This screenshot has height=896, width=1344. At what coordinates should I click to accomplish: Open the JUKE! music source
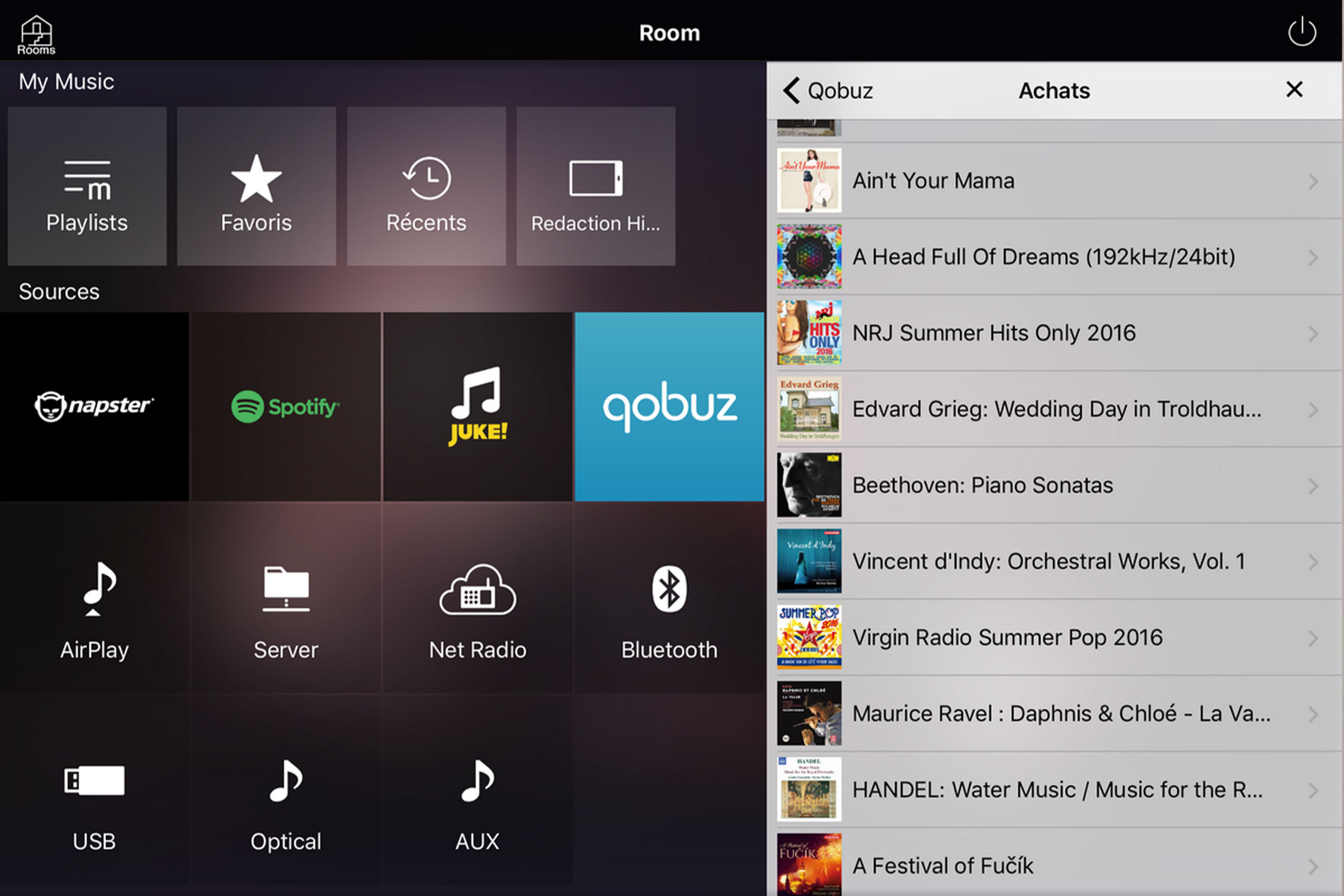click(478, 406)
